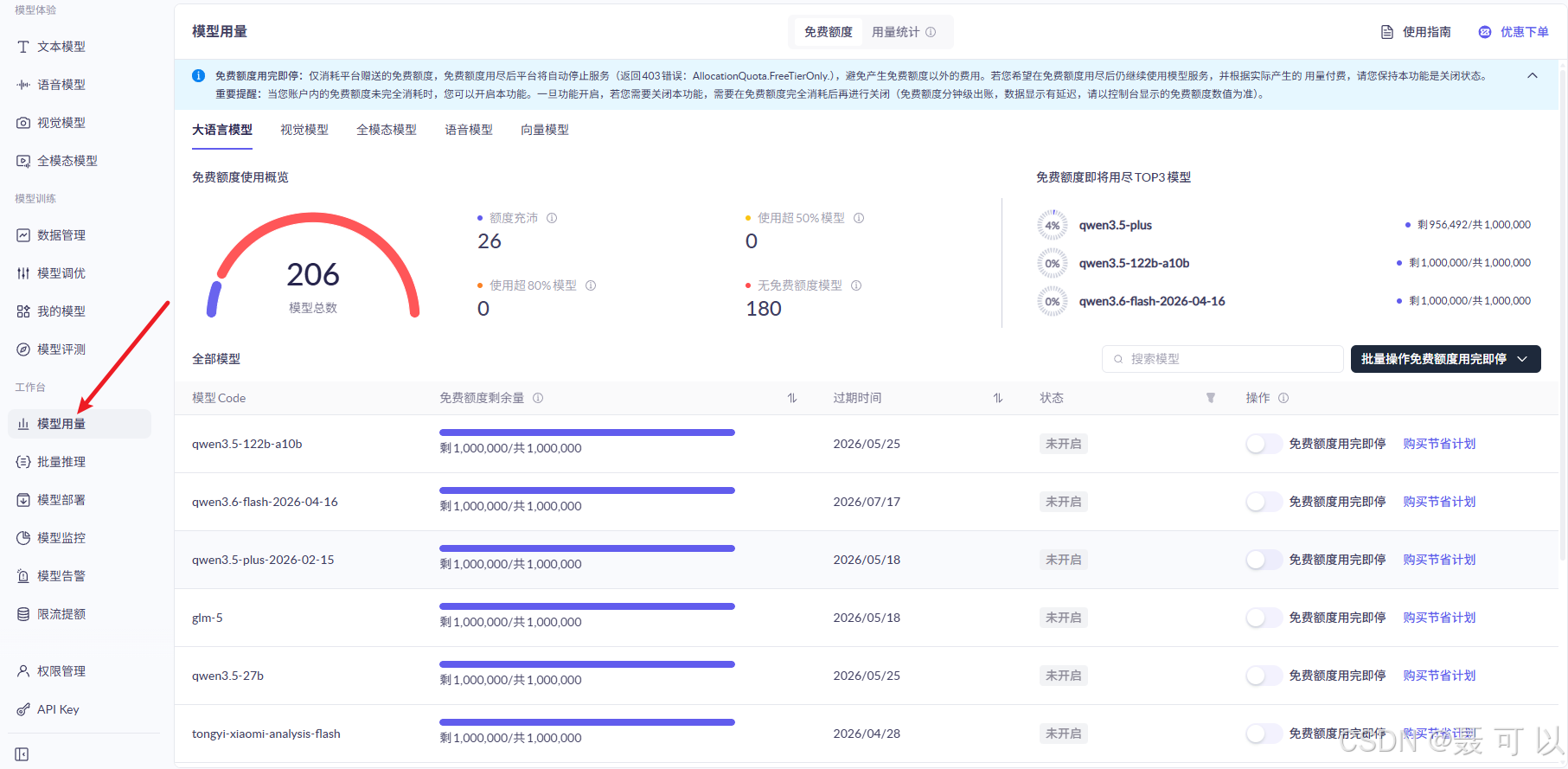
Task: Open API Key sidebar entry
Action: pos(58,709)
